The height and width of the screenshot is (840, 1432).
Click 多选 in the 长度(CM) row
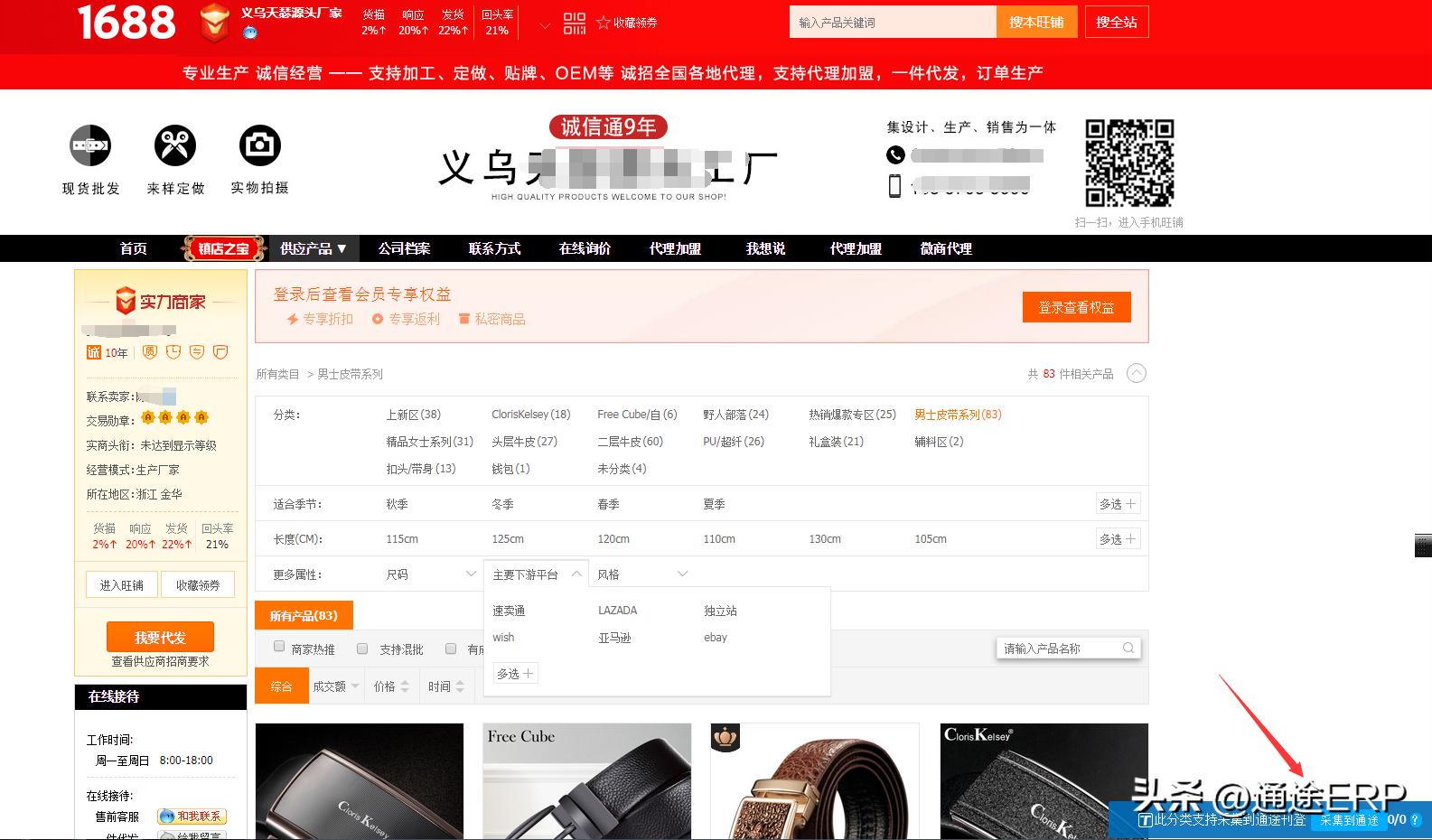[x=1118, y=539]
